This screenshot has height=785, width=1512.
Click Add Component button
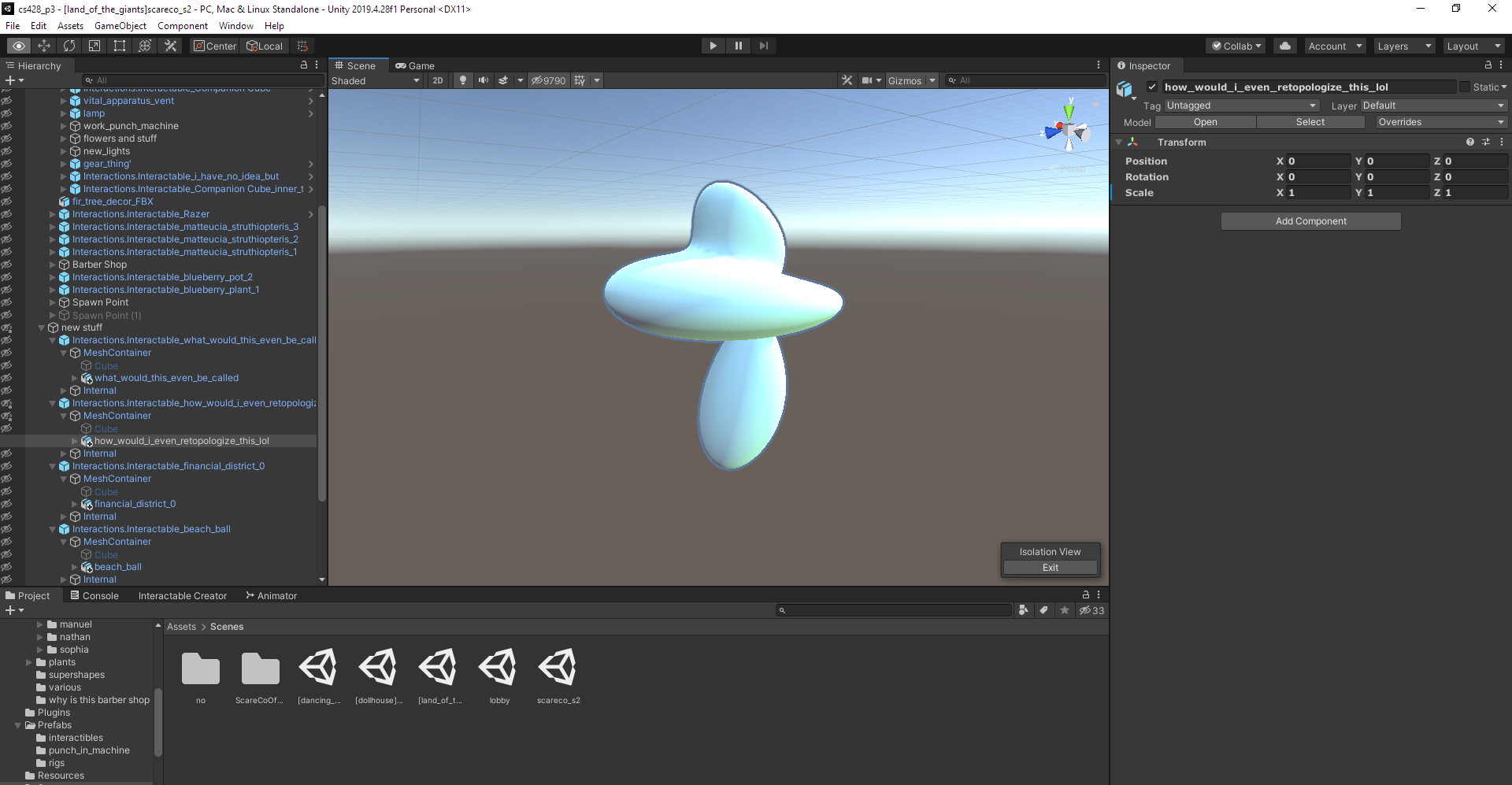click(1311, 221)
